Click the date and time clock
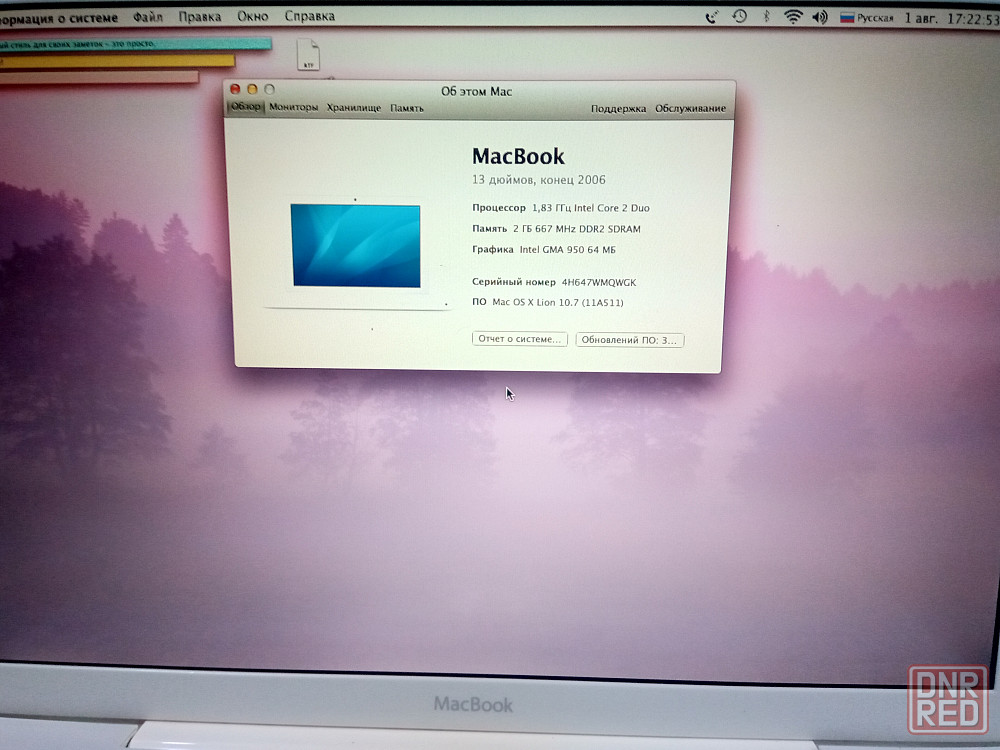Image resolution: width=1000 pixels, height=750 pixels. (x=952, y=18)
